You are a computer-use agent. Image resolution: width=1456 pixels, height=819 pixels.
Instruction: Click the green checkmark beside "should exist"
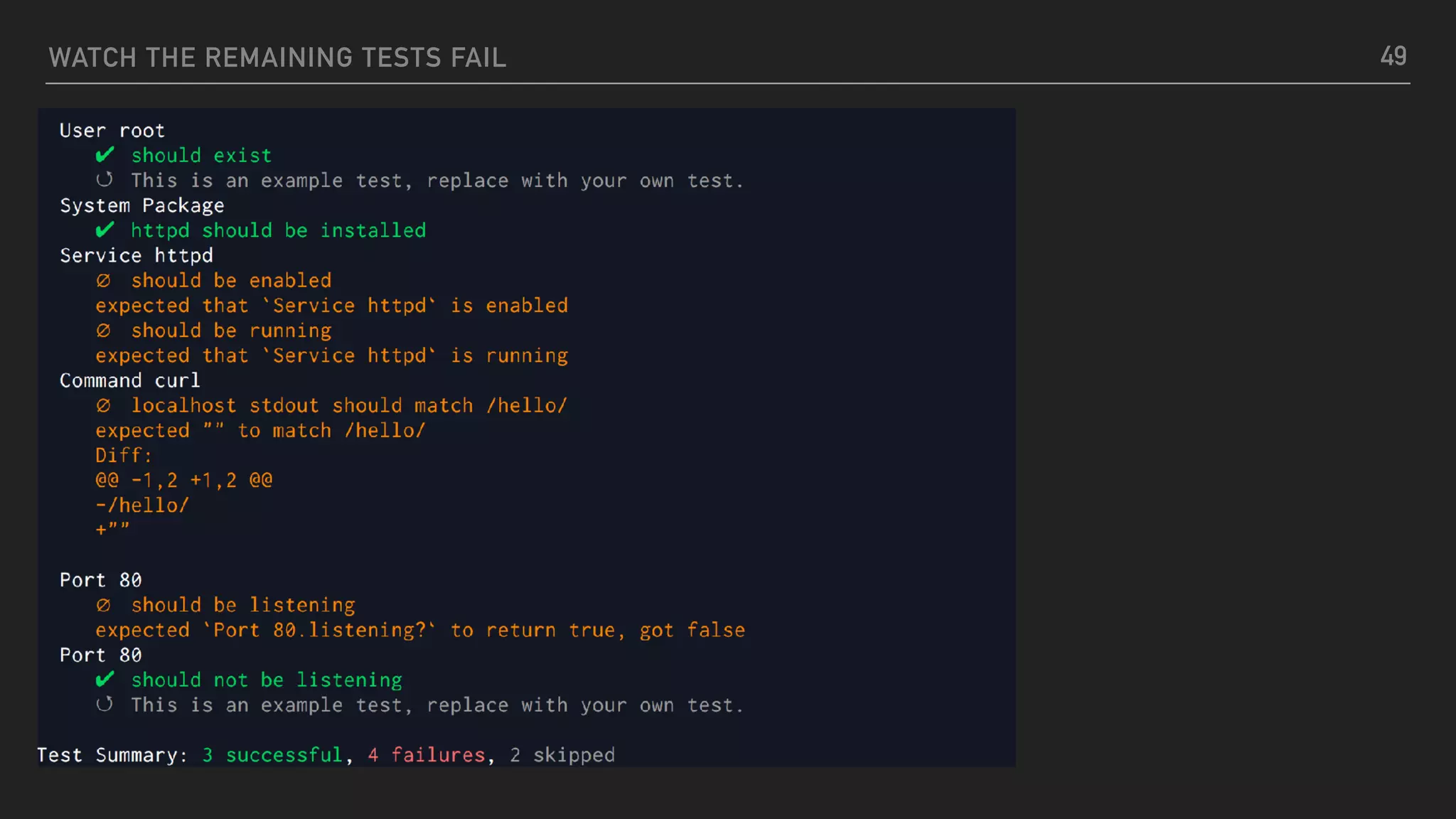(x=105, y=155)
